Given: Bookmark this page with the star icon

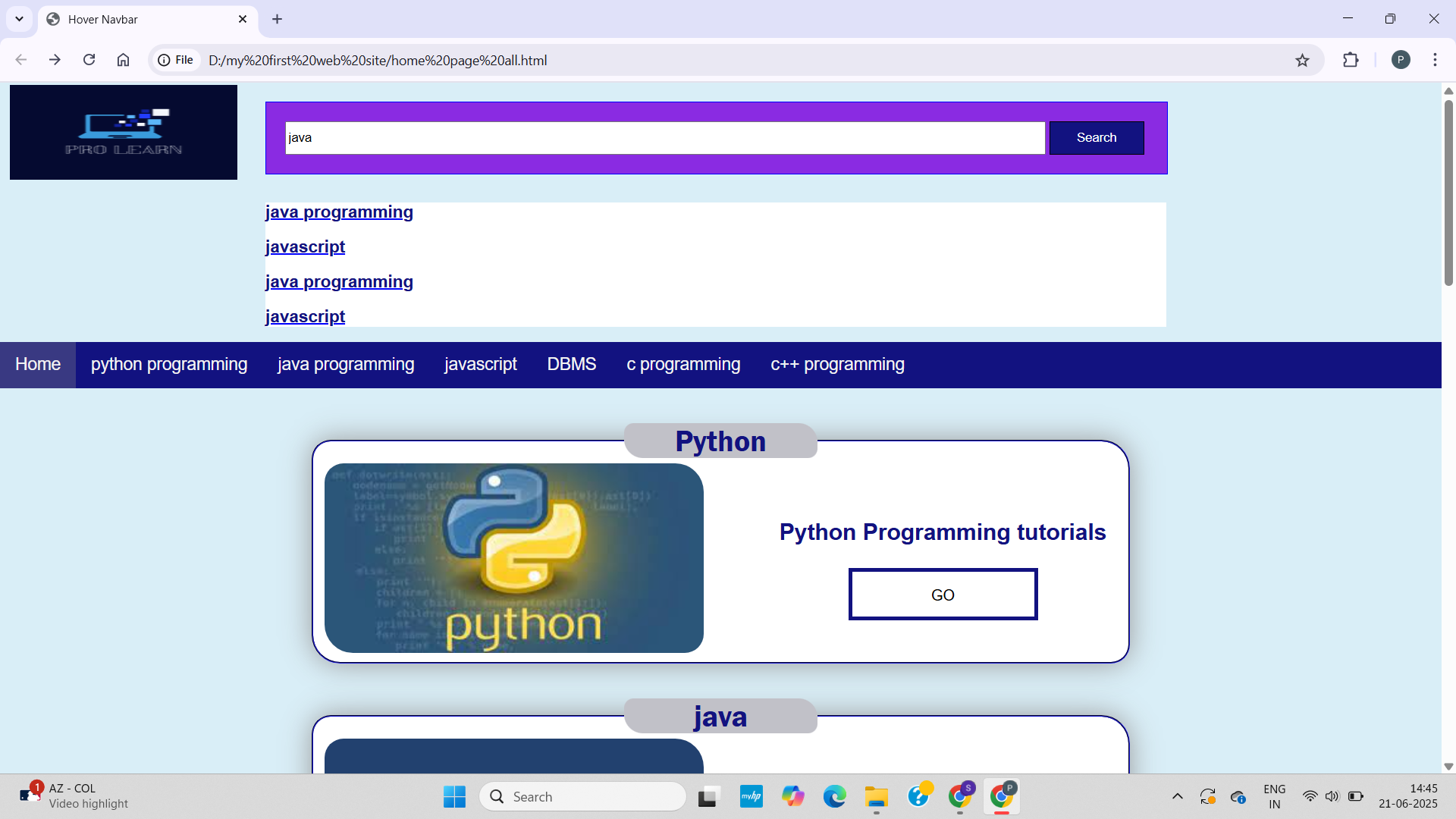Looking at the screenshot, I should 1302,60.
